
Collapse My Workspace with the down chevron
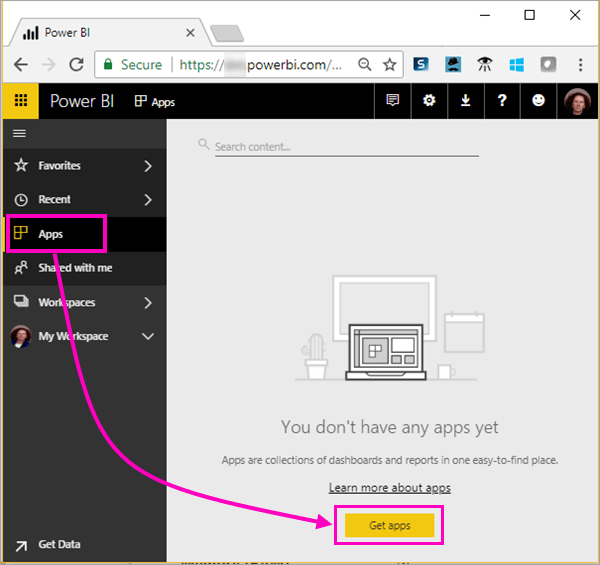(x=148, y=336)
